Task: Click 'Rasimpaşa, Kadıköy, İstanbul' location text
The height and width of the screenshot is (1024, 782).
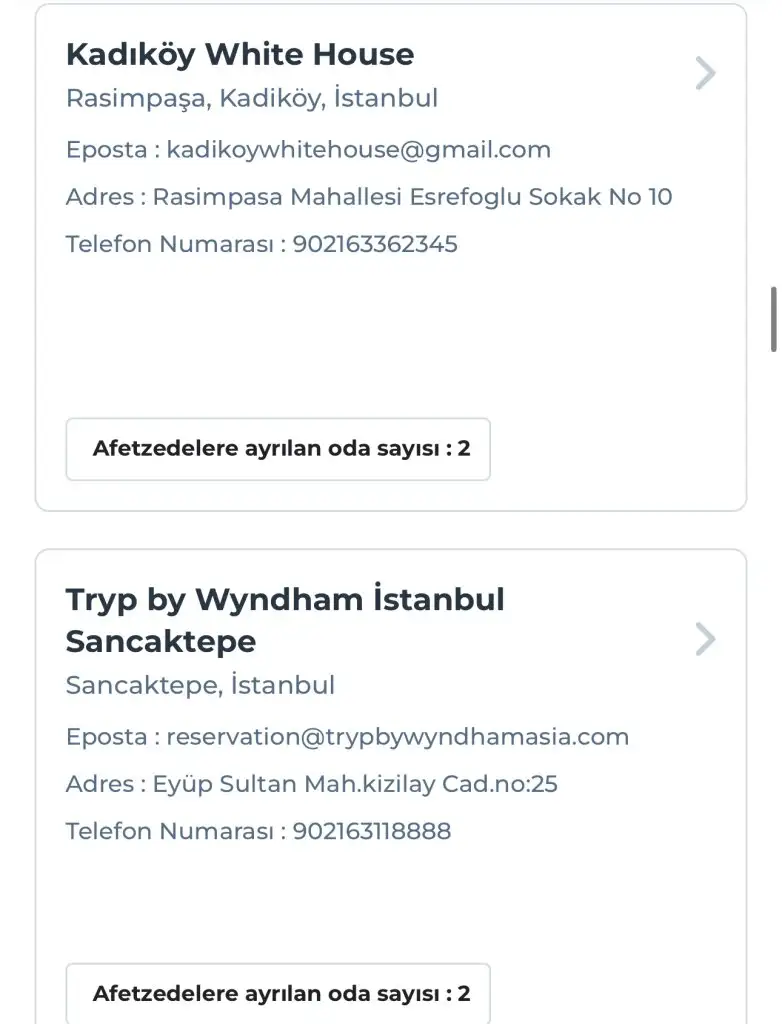Action: click(x=252, y=98)
